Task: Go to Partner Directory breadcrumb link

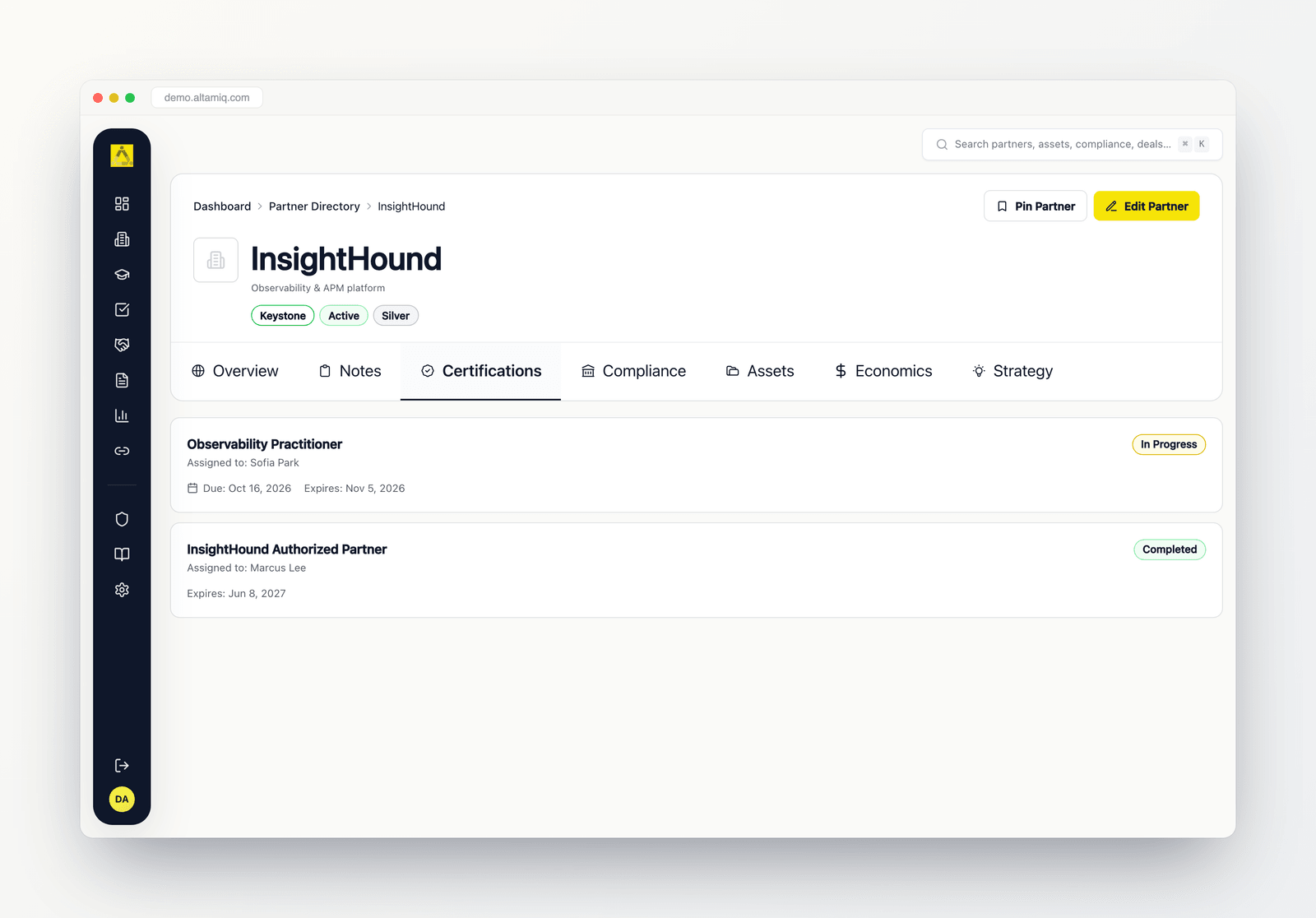Action: tap(314, 206)
